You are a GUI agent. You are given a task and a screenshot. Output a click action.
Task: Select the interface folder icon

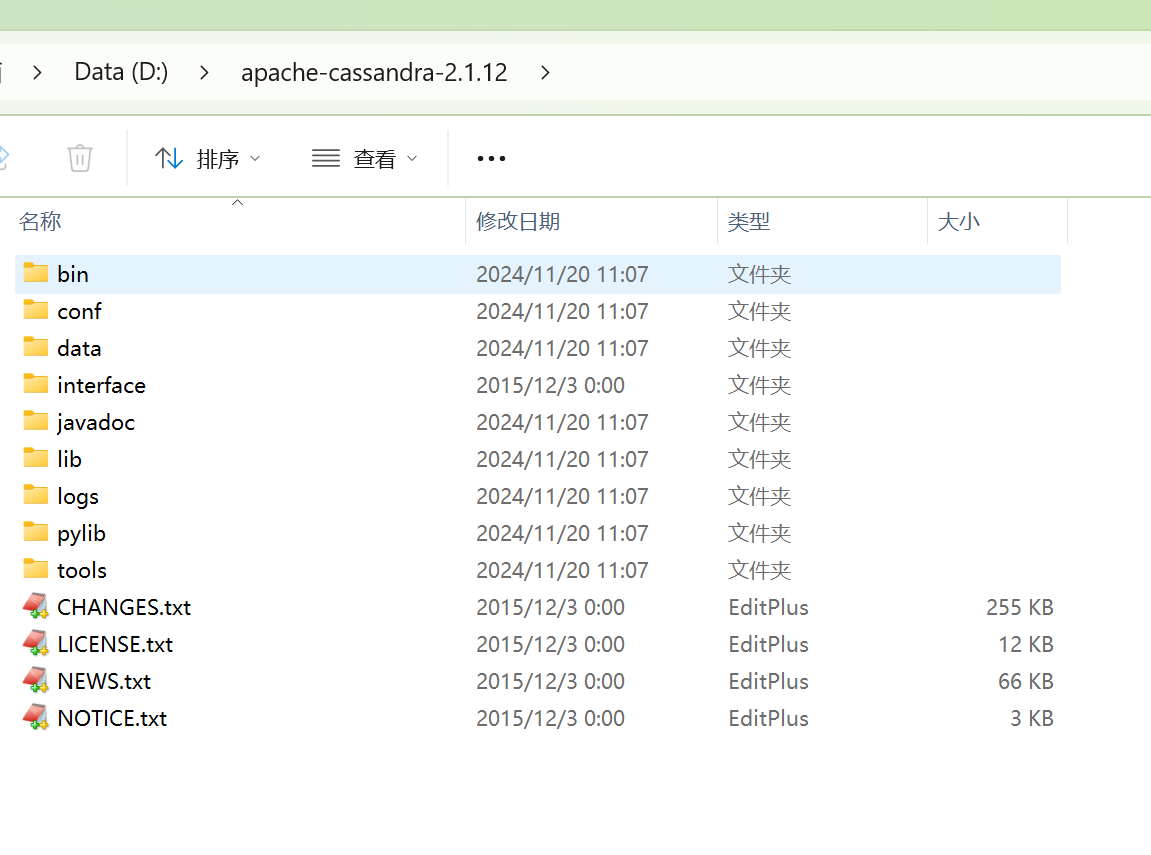[x=35, y=383]
